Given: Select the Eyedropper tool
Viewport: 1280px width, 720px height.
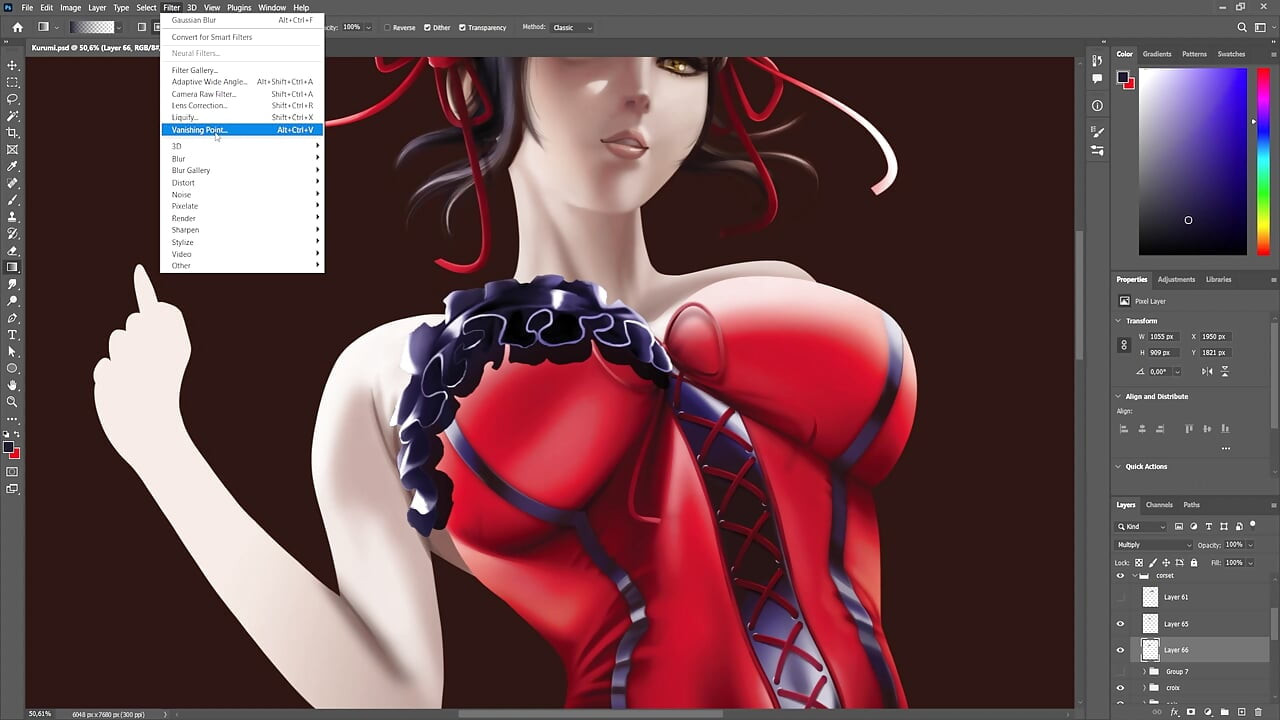Looking at the screenshot, I should click(13, 166).
